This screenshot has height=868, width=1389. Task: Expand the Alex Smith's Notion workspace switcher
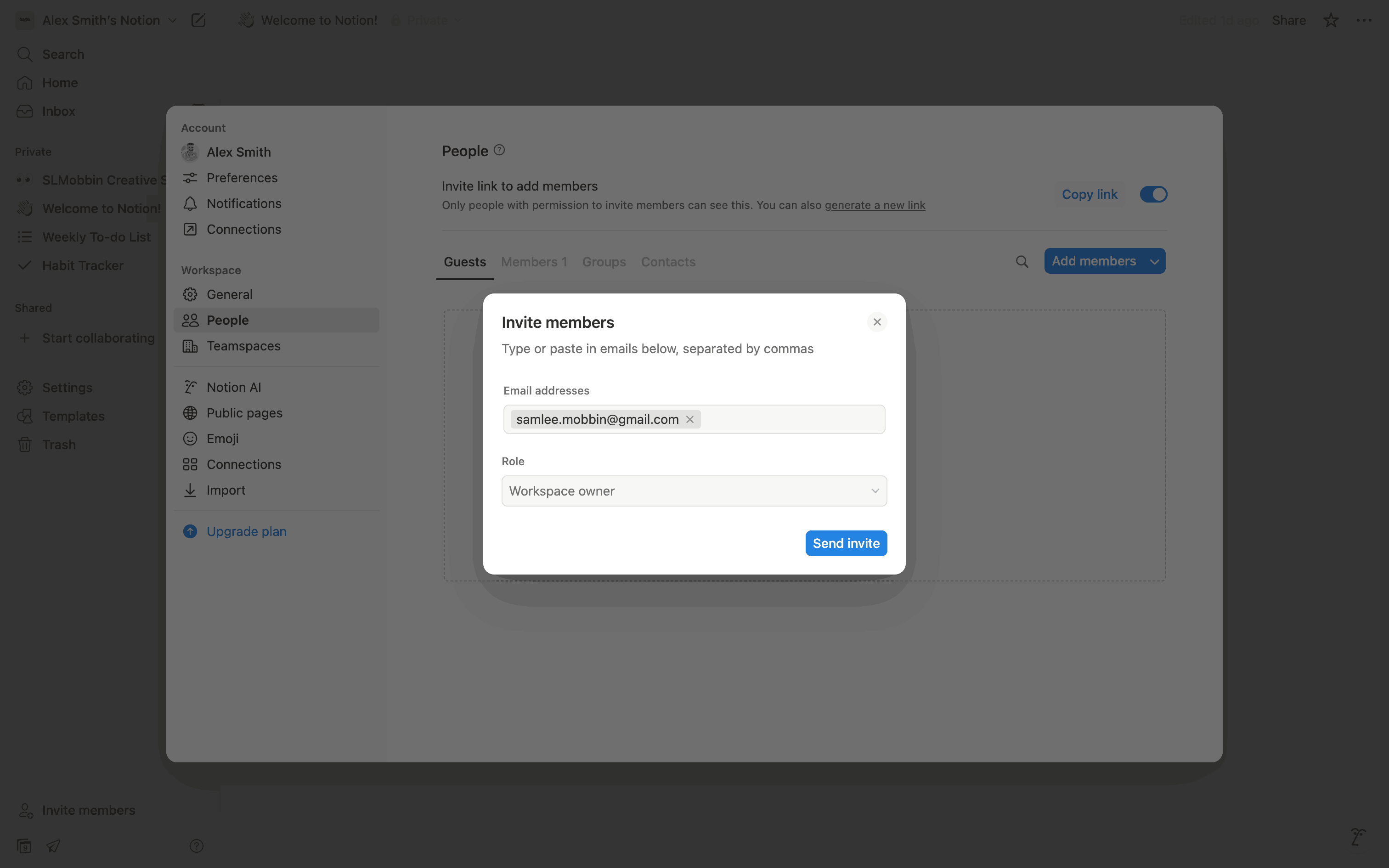(109, 21)
